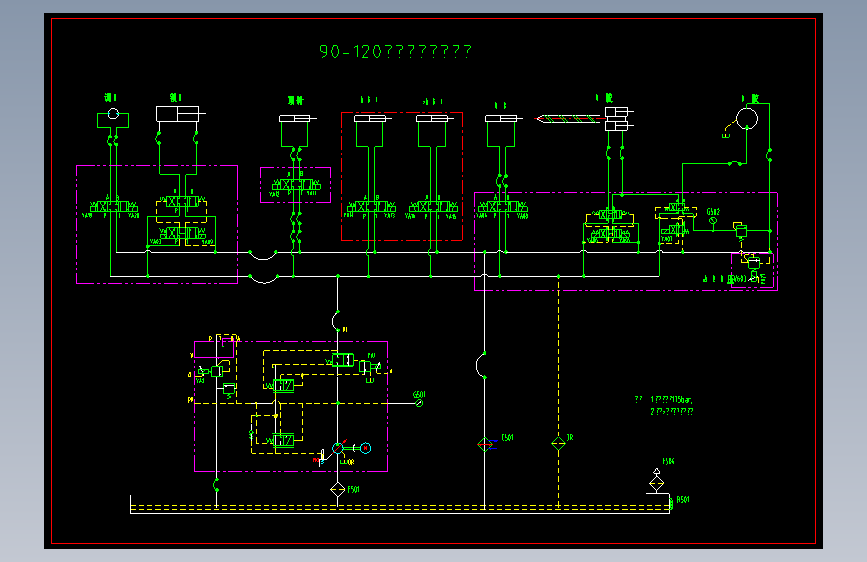The height and width of the screenshot is (562, 867).
Task: Click the air breather filter symbol above tank
Action: click(656, 481)
